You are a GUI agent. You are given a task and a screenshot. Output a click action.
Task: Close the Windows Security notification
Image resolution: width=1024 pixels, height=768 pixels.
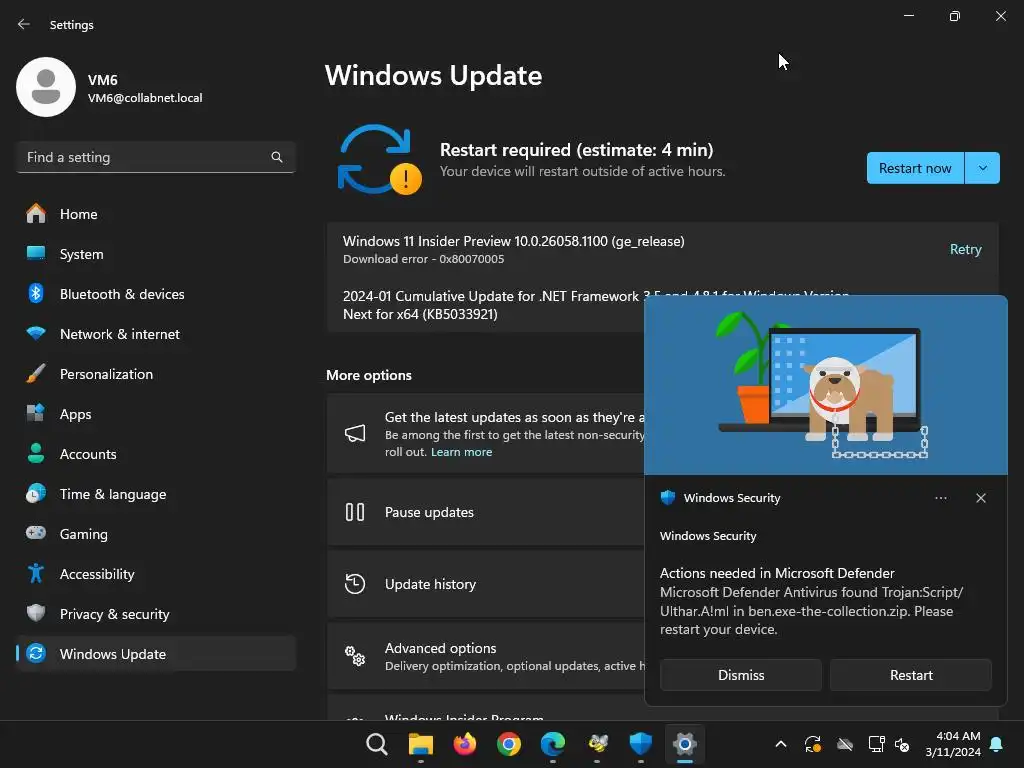click(981, 498)
